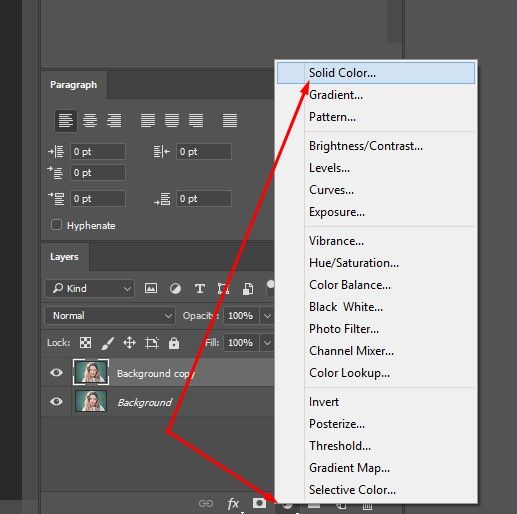Filter layers by pixel layer icon
Screen dimensions: 517x514
point(151,288)
